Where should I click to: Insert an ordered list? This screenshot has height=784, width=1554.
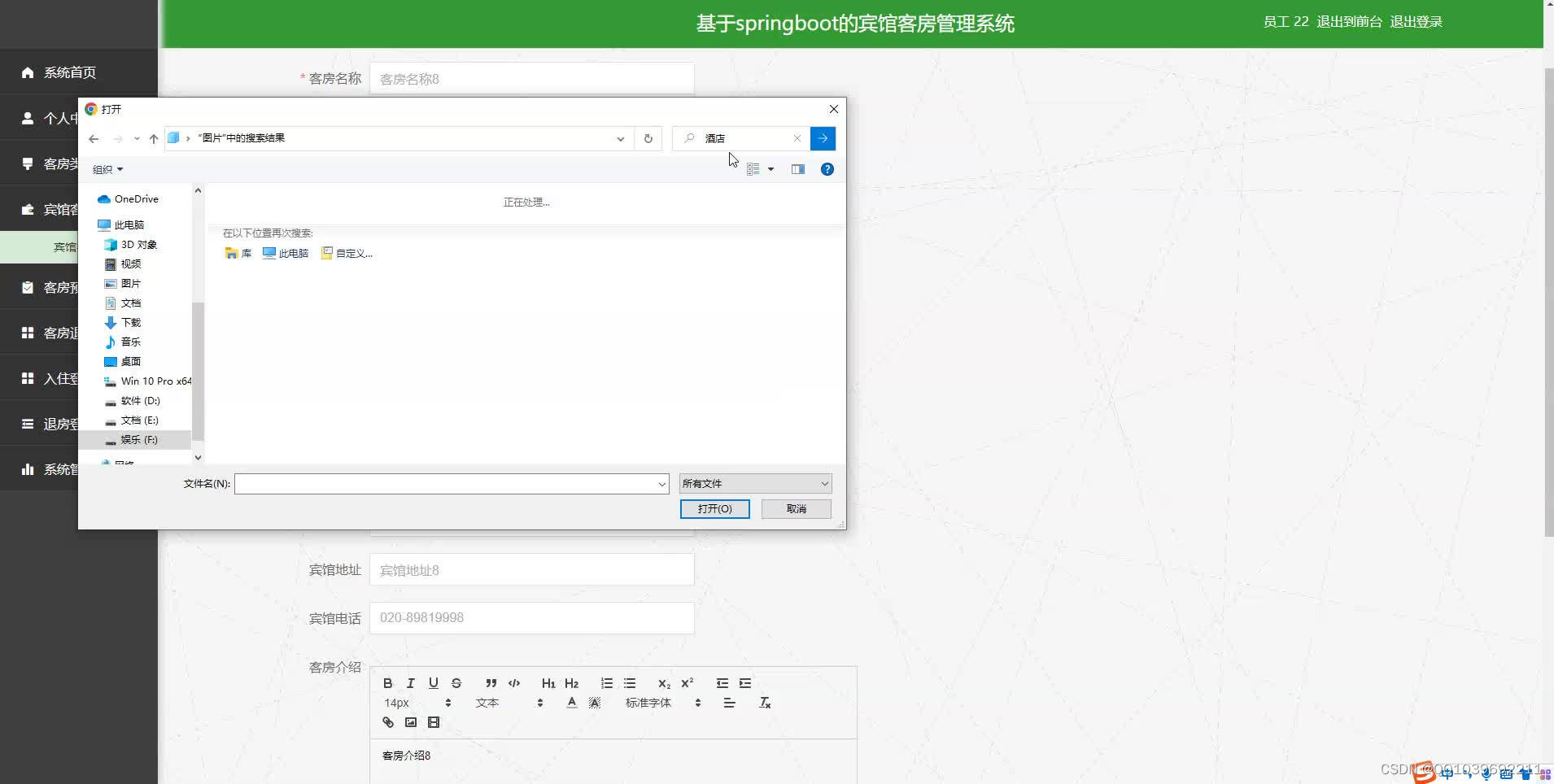point(607,683)
